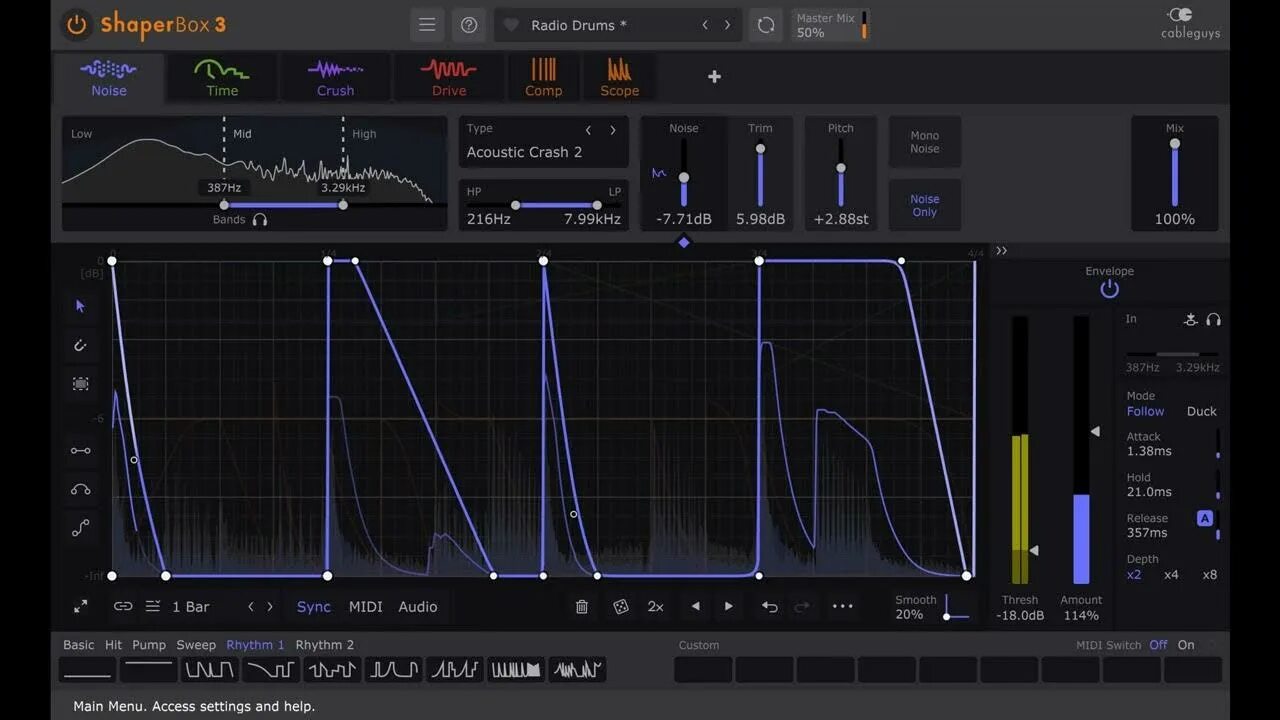Click the Pitch slider

[x=841, y=172]
